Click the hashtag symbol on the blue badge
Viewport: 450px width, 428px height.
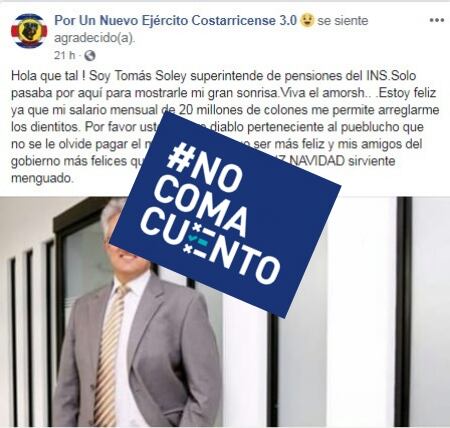178,155
